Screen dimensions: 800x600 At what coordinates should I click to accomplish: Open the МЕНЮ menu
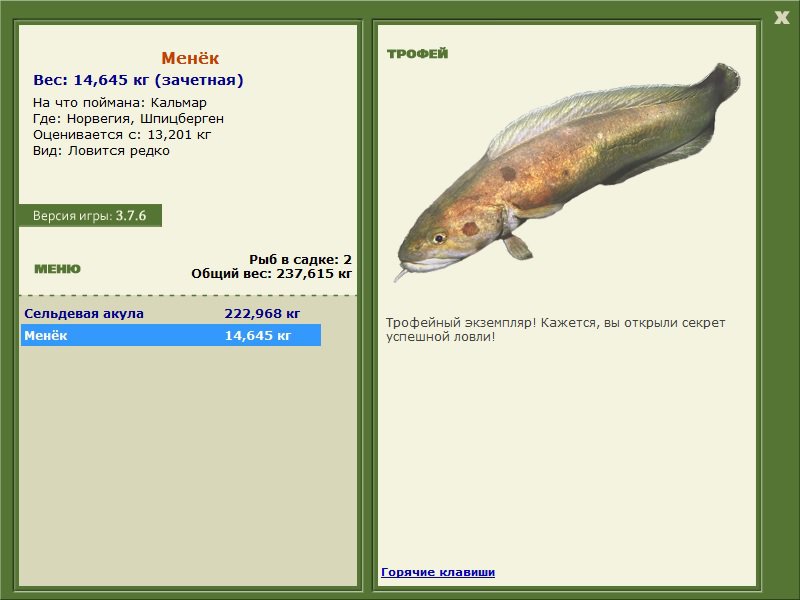click(57, 269)
